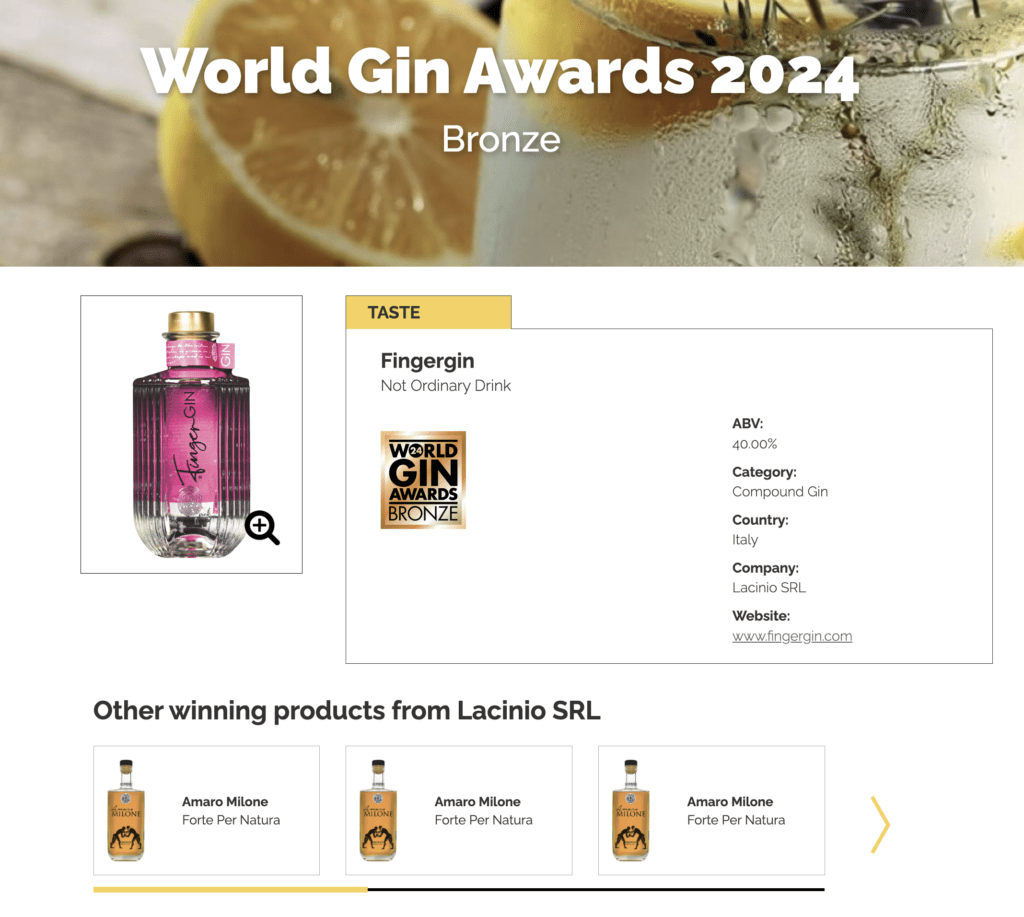This screenshot has width=1024, height=917.
Task: Click the second Amaro Milone bottle picture
Action: point(378,811)
